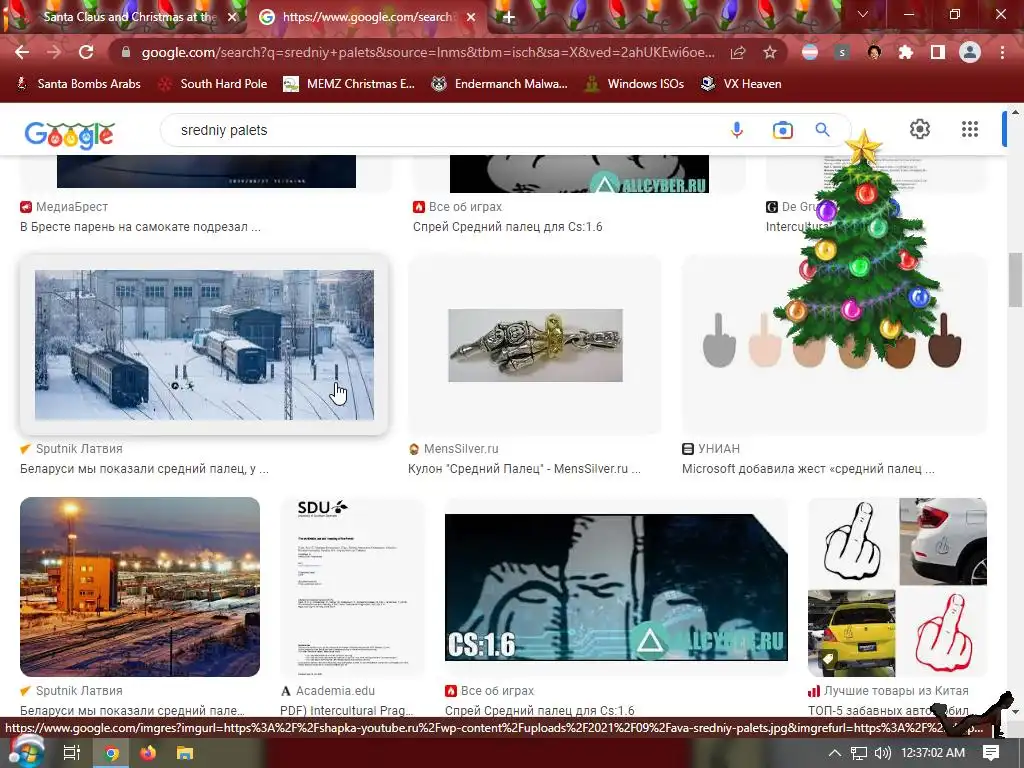Image resolution: width=1024 pixels, height=768 pixels.
Task: Select the google.com/search tab
Action: click(366, 17)
